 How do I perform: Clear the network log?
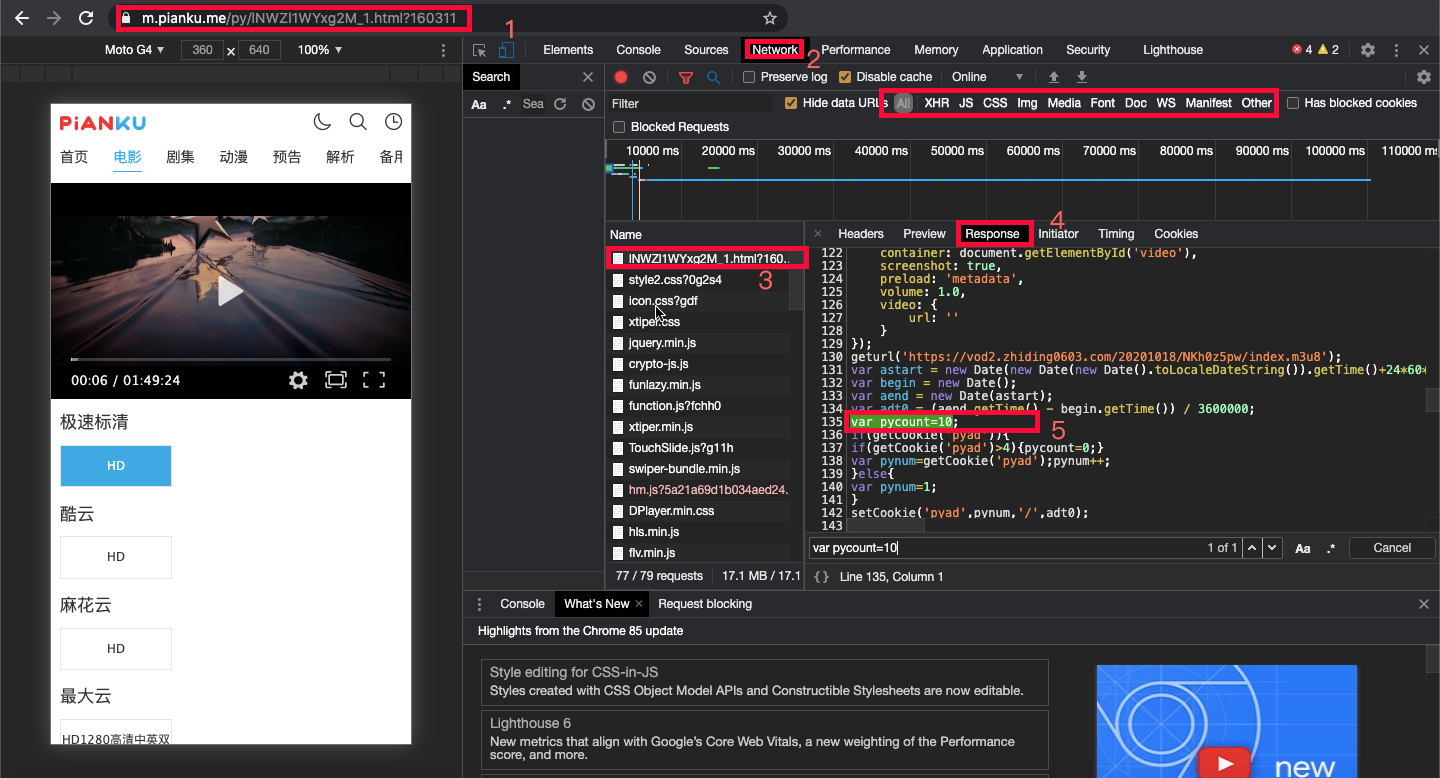[649, 77]
